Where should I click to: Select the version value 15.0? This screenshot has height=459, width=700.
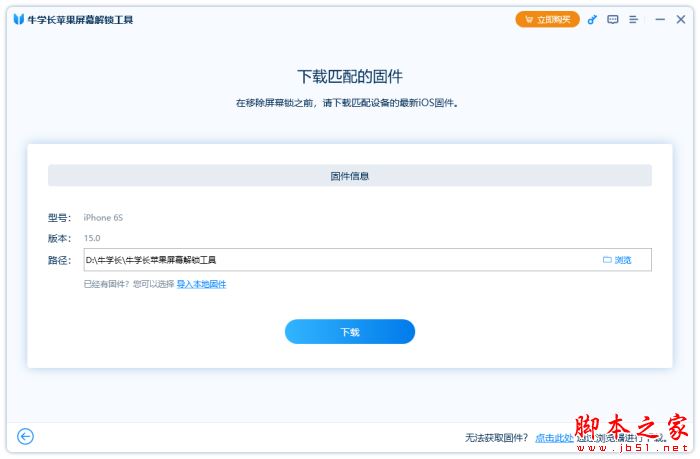point(92,238)
